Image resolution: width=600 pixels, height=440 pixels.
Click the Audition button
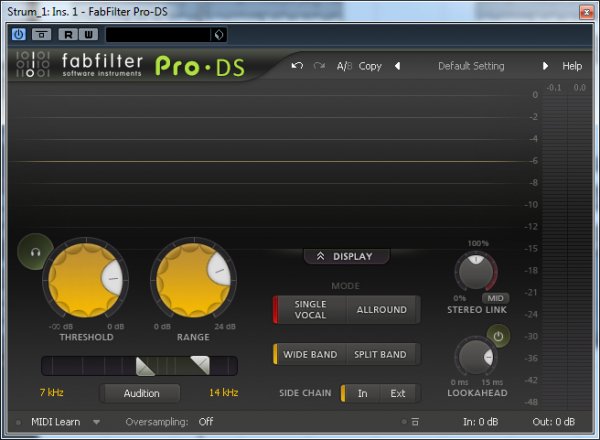(142, 393)
